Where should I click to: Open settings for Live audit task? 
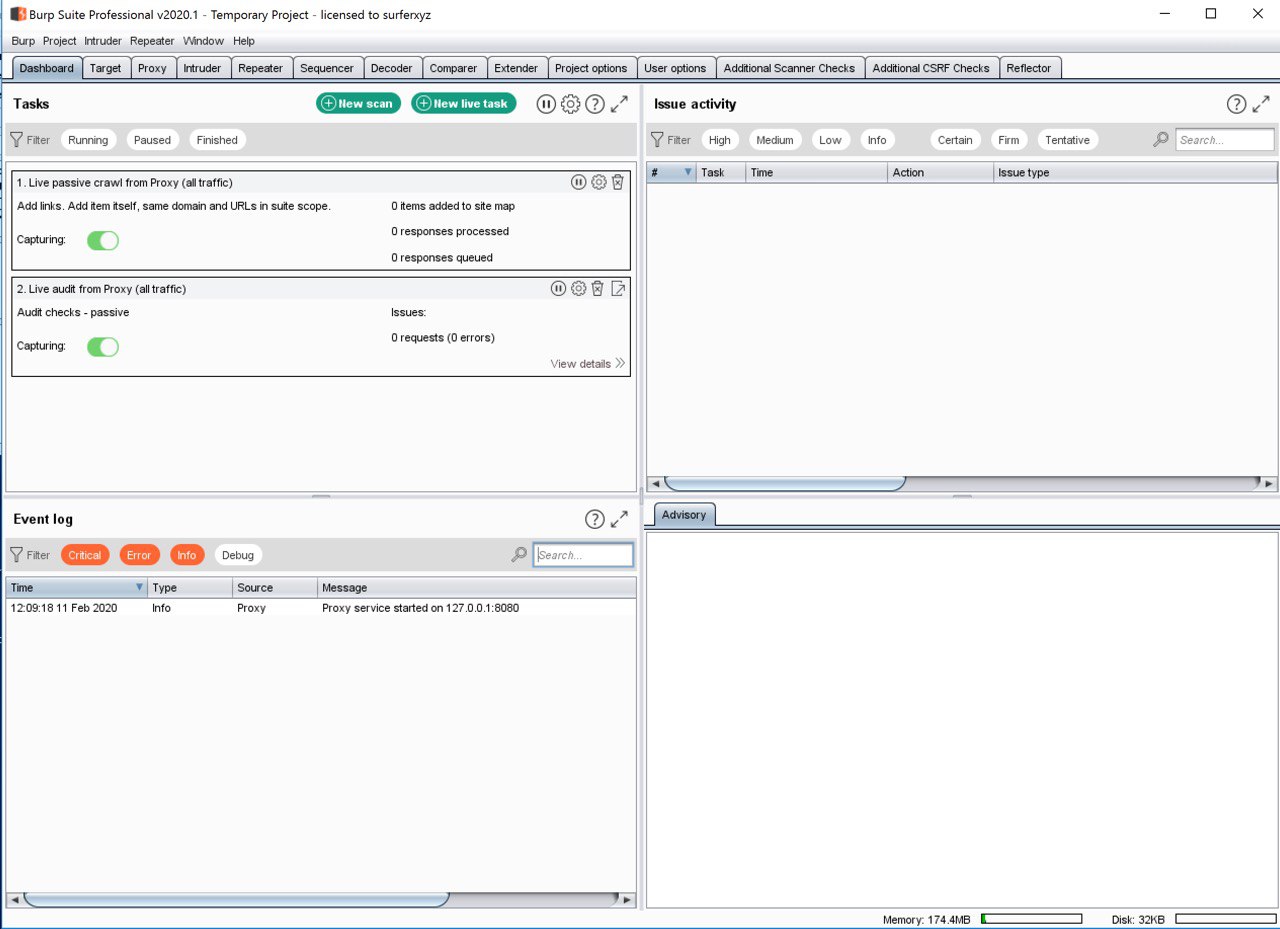[578, 288]
